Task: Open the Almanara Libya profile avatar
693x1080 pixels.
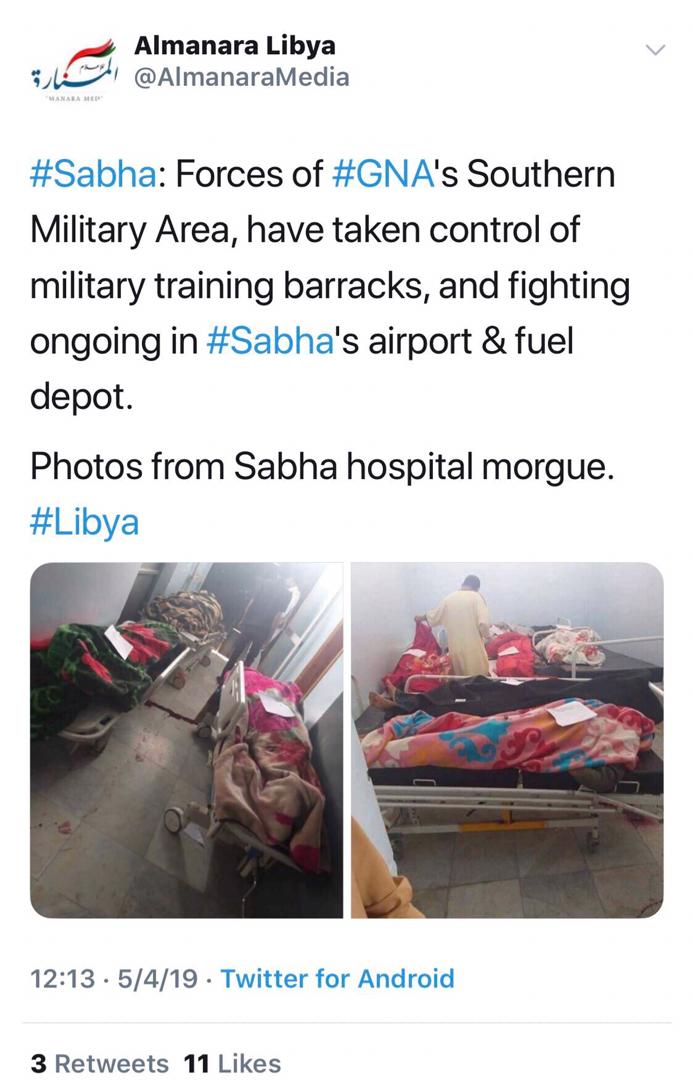Action: click(x=74, y=70)
